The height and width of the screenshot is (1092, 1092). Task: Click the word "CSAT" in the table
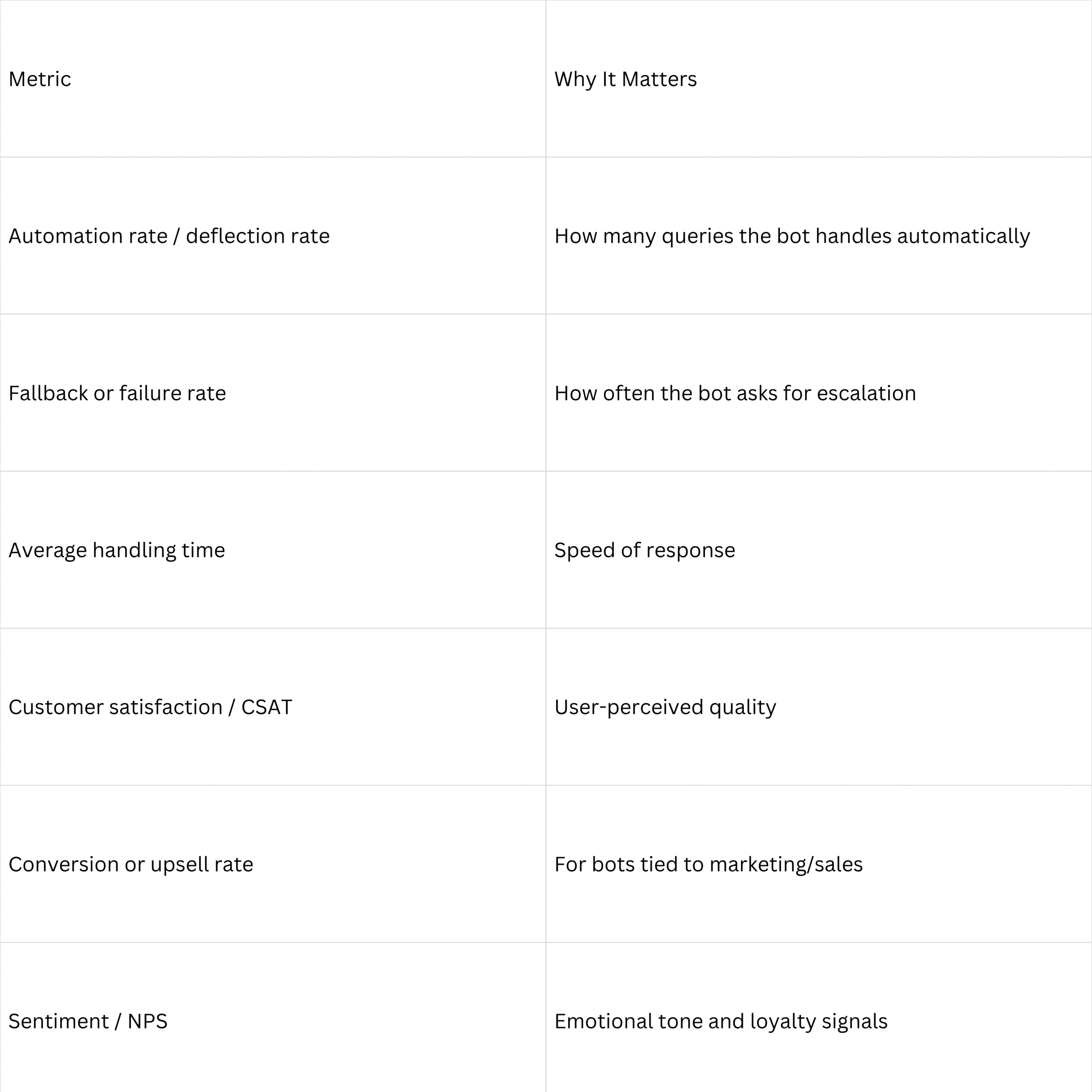tap(267, 707)
